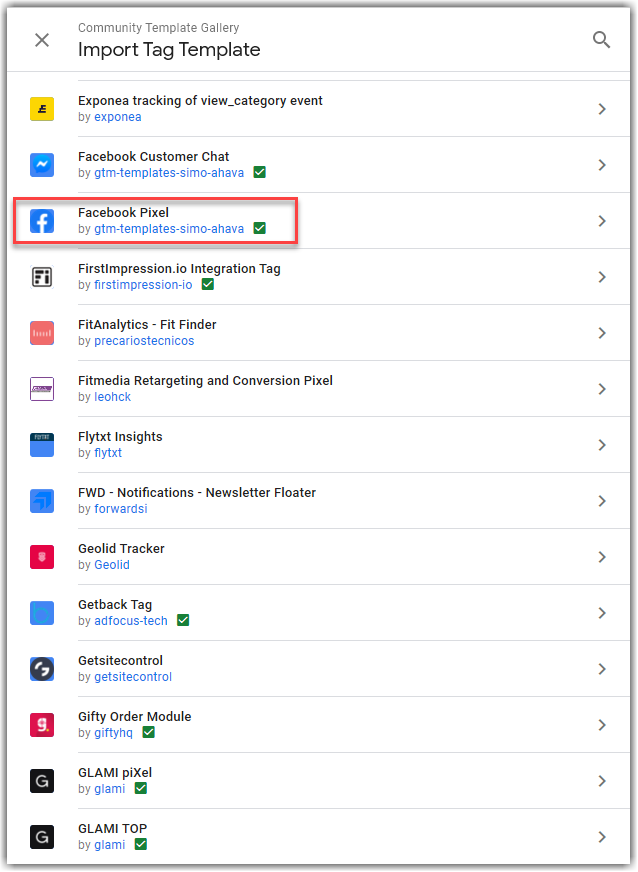Click the Facebook Pixel logo icon

(x=42, y=221)
